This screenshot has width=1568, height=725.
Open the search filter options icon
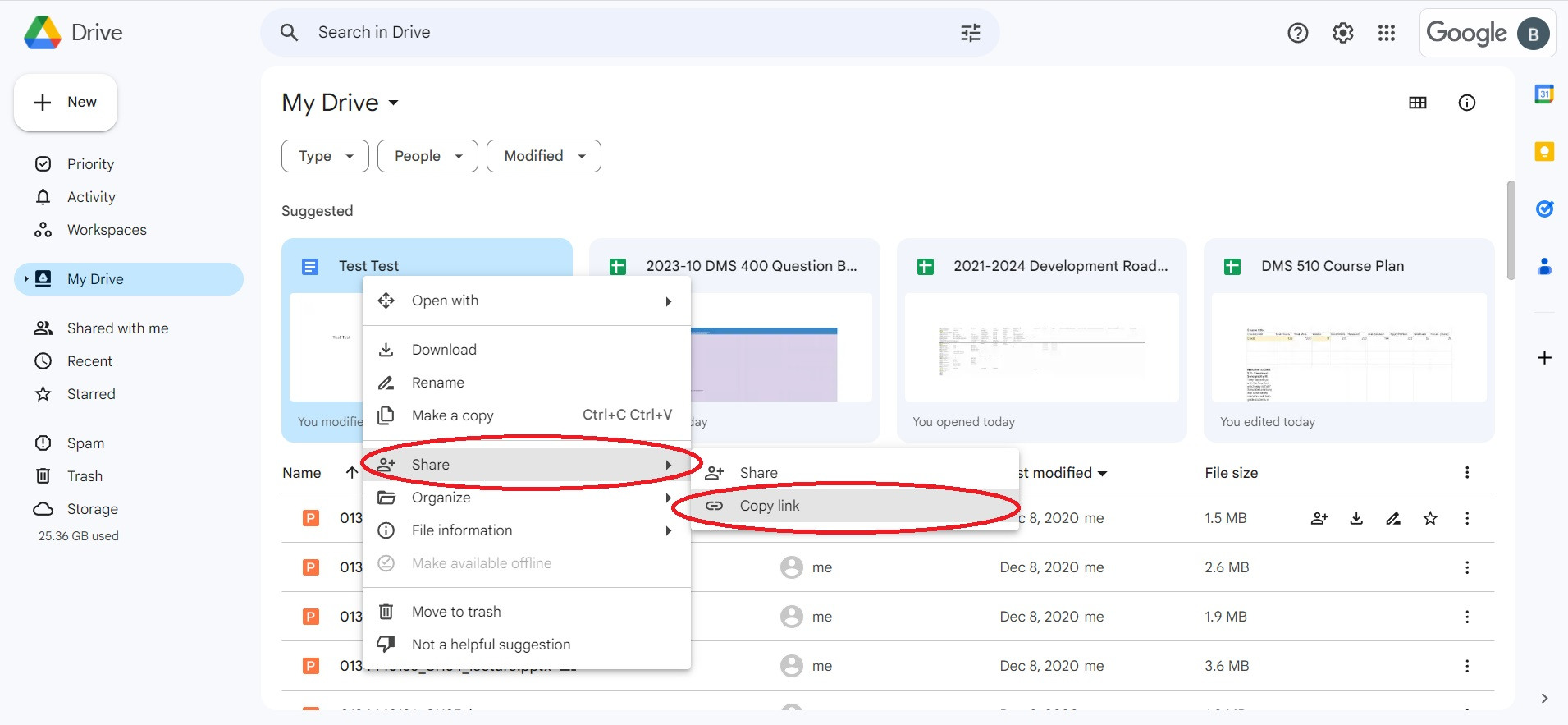click(970, 33)
